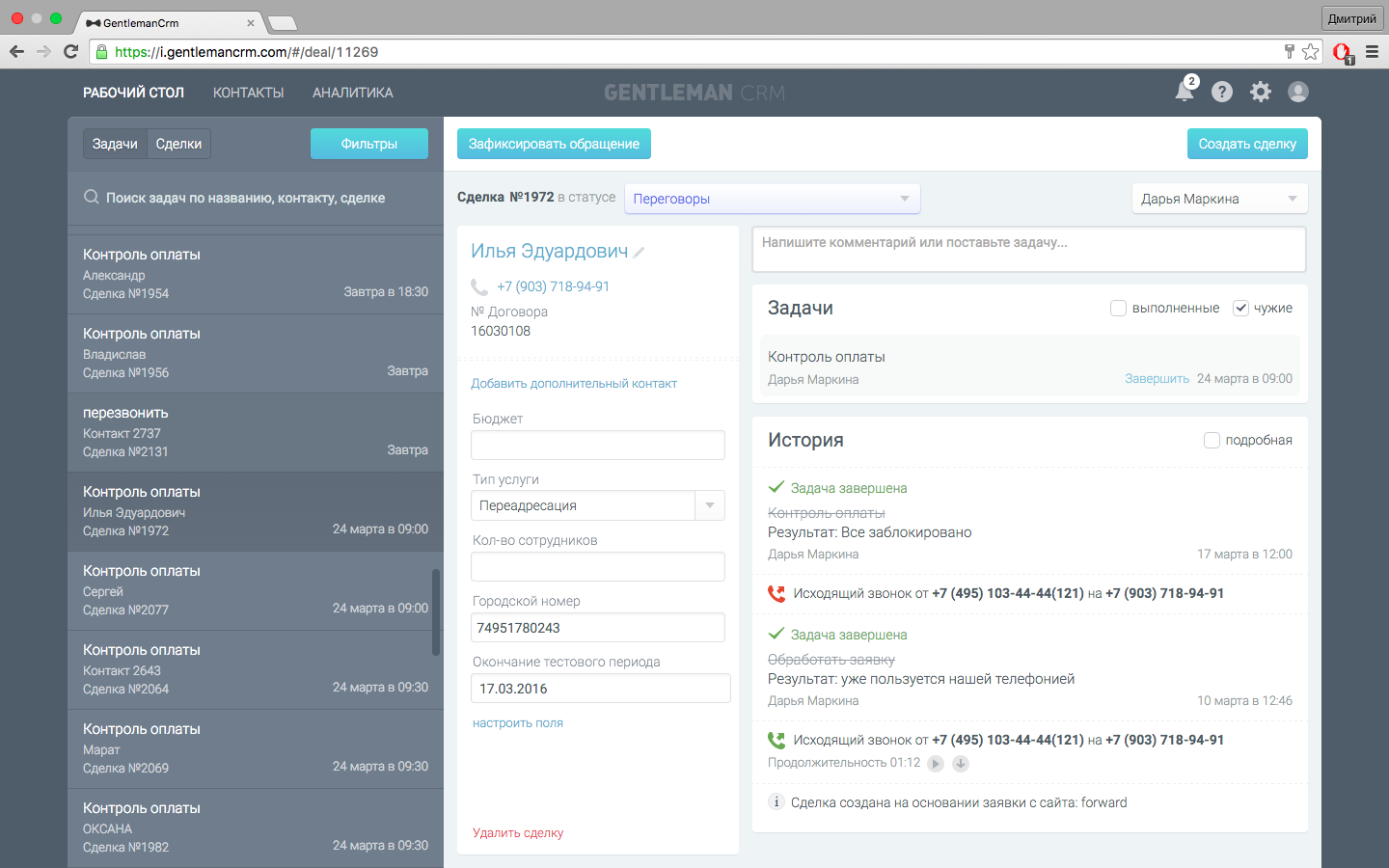Expand the Тип услуги Переадресация dropdown
Image resolution: width=1389 pixels, height=868 pixels.
tap(710, 505)
